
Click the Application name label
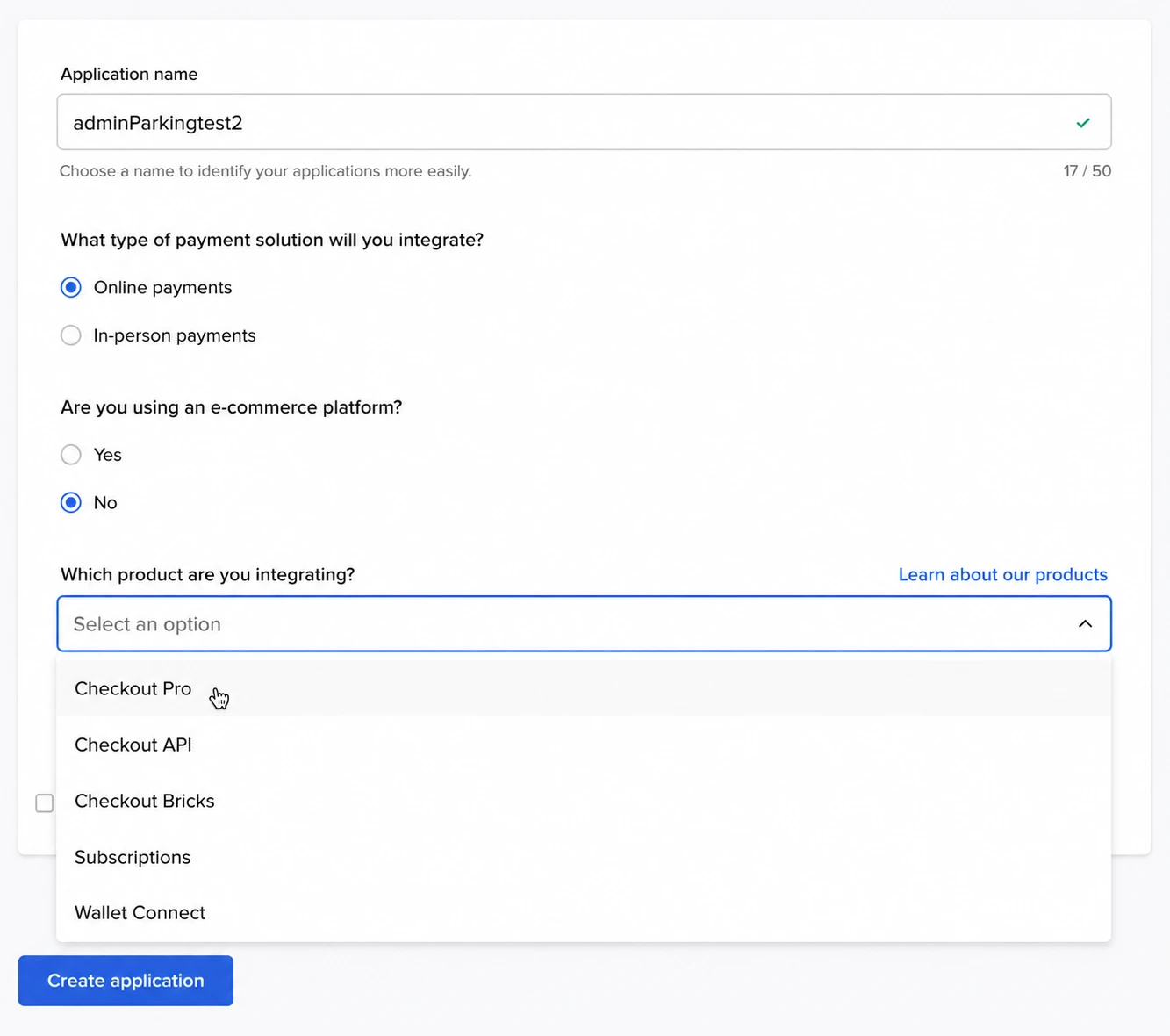(129, 74)
